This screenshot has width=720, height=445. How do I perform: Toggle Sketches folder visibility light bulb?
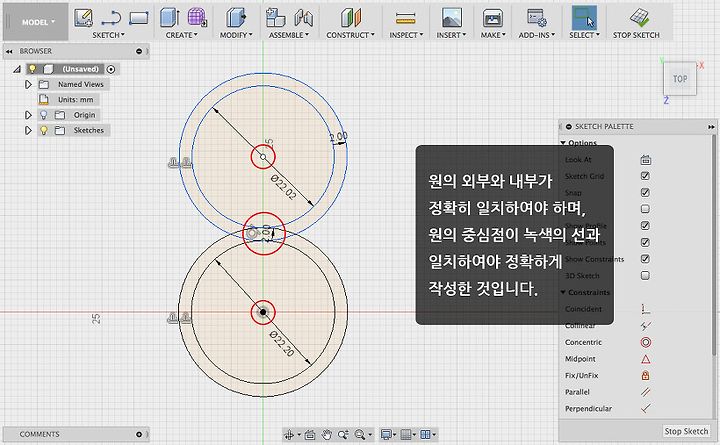(x=44, y=130)
